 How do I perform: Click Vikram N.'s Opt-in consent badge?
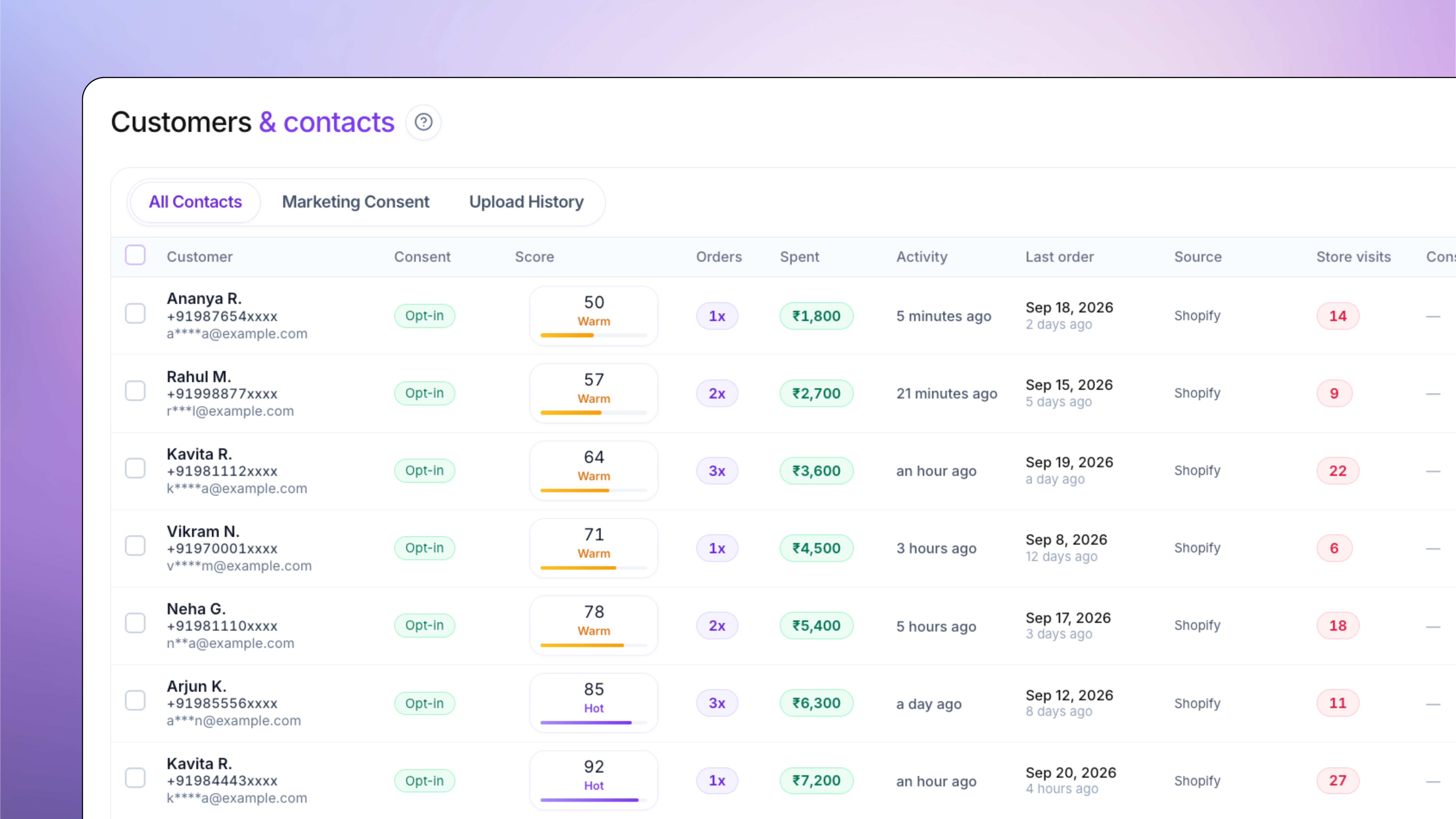point(424,548)
